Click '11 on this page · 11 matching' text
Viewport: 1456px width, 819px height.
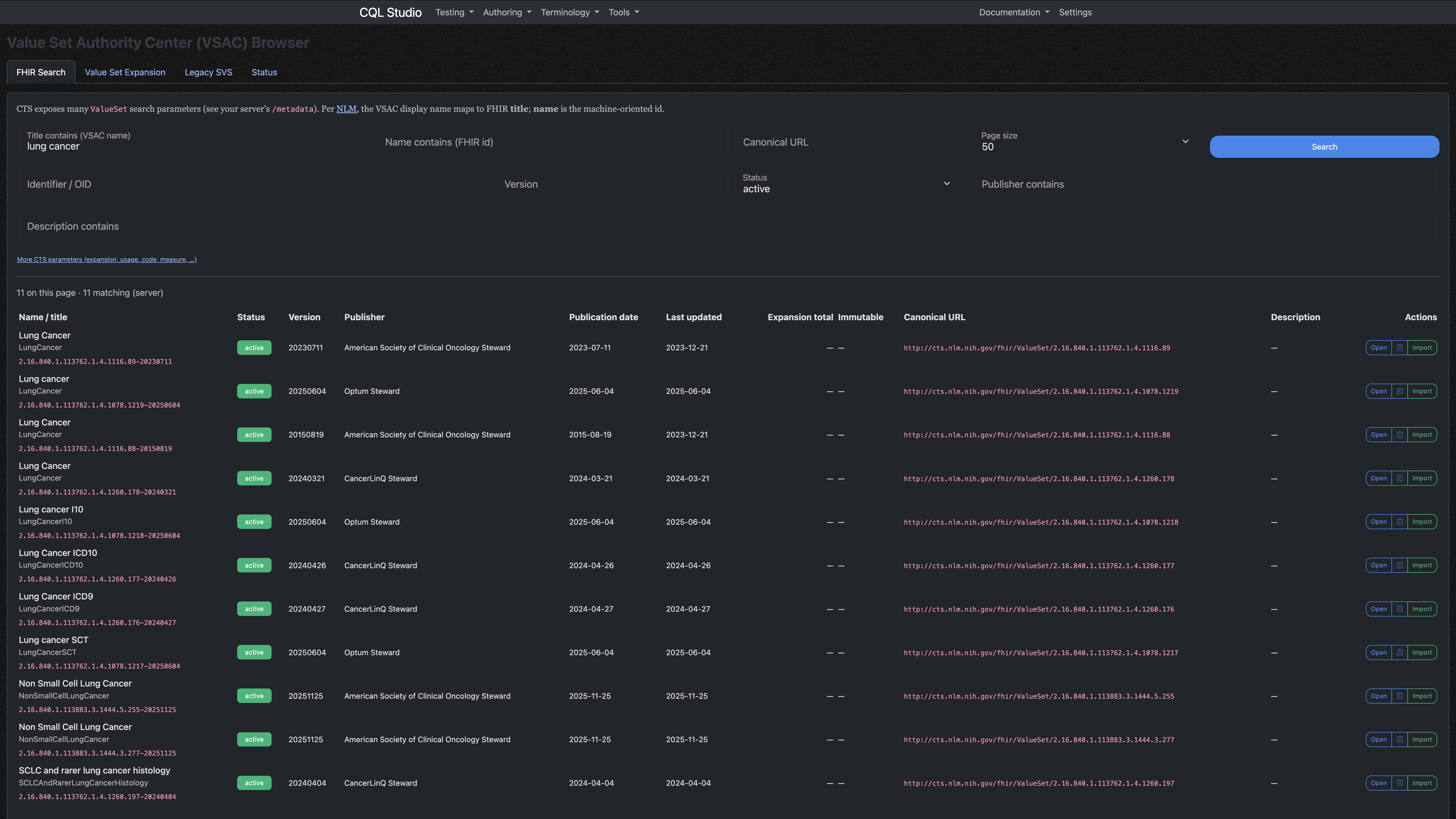[x=90, y=293]
